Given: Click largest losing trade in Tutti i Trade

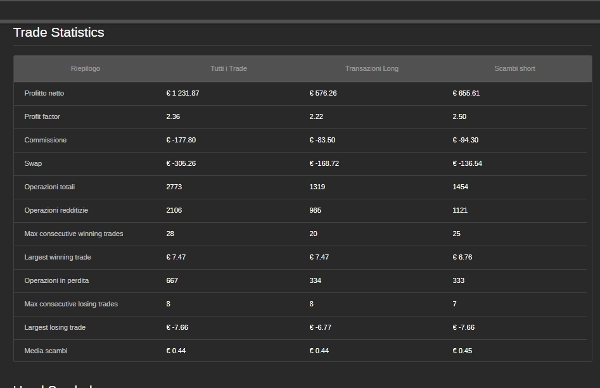Looking at the screenshot, I should (x=177, y=328).
